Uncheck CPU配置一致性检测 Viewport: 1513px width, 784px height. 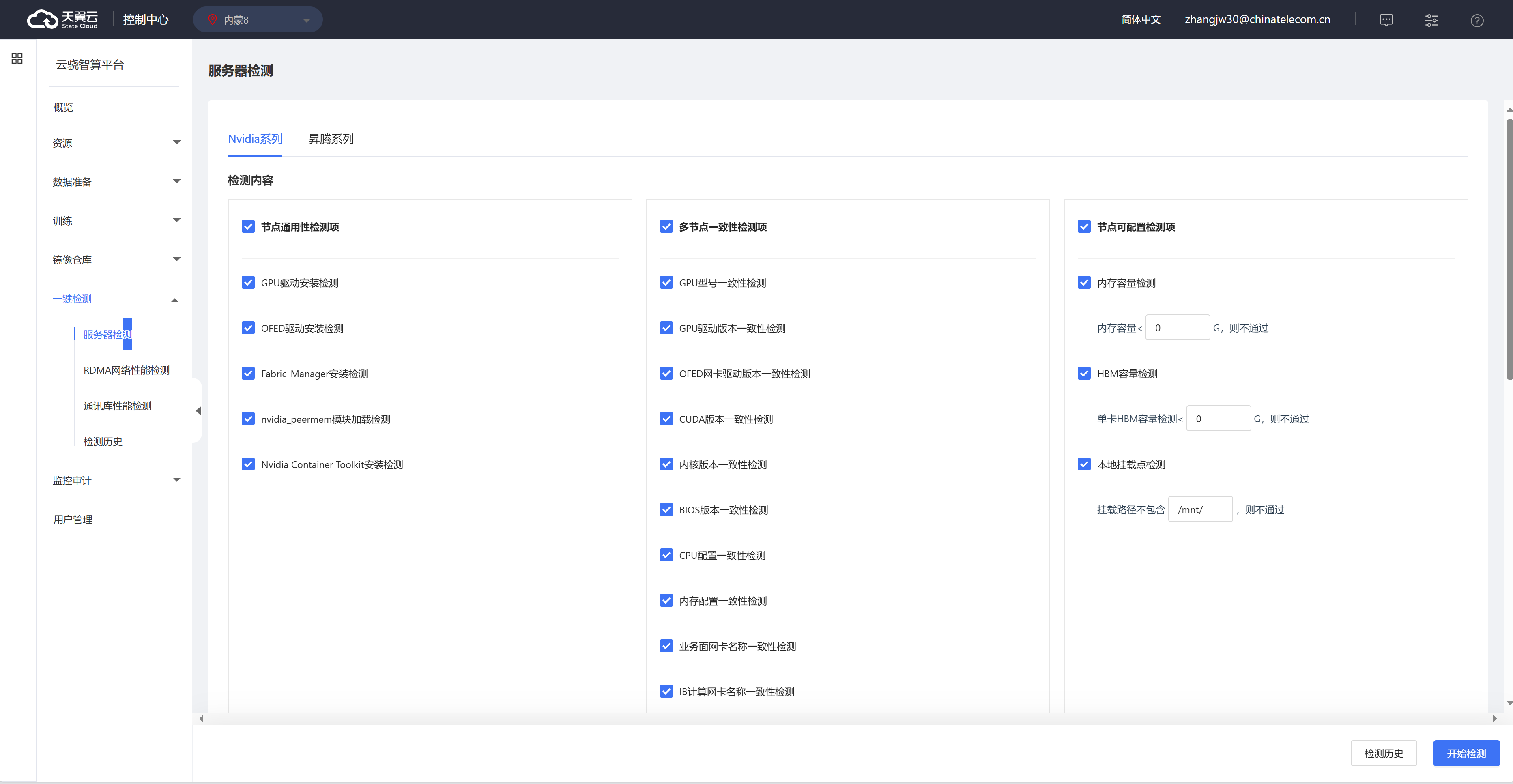666,555
